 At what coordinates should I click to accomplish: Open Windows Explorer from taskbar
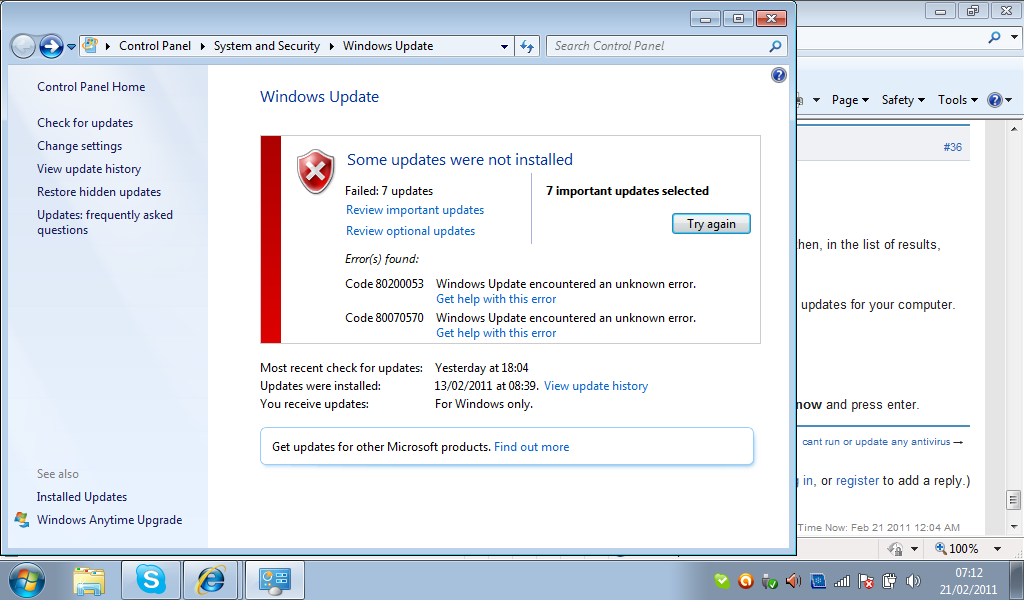[89, 580]
